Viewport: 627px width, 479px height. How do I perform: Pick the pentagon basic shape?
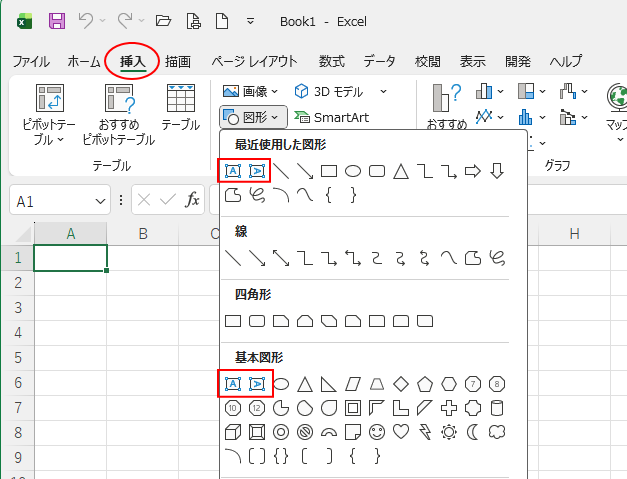425,384
